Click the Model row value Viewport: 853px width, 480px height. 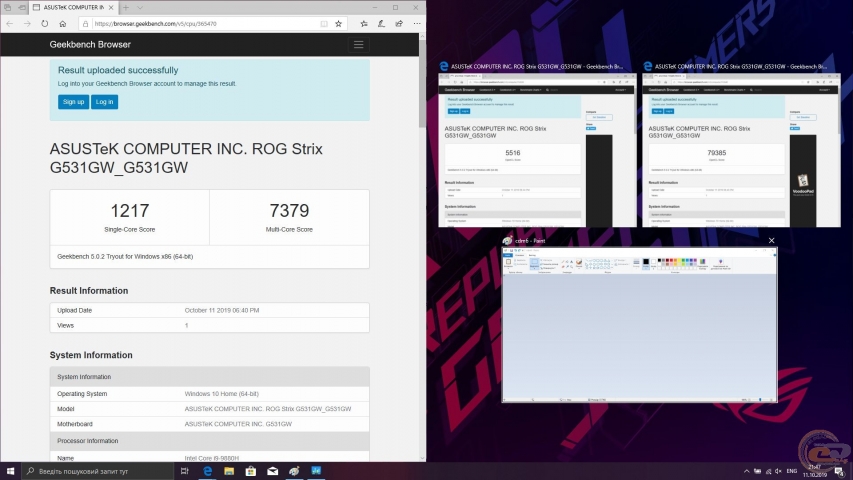268,409
